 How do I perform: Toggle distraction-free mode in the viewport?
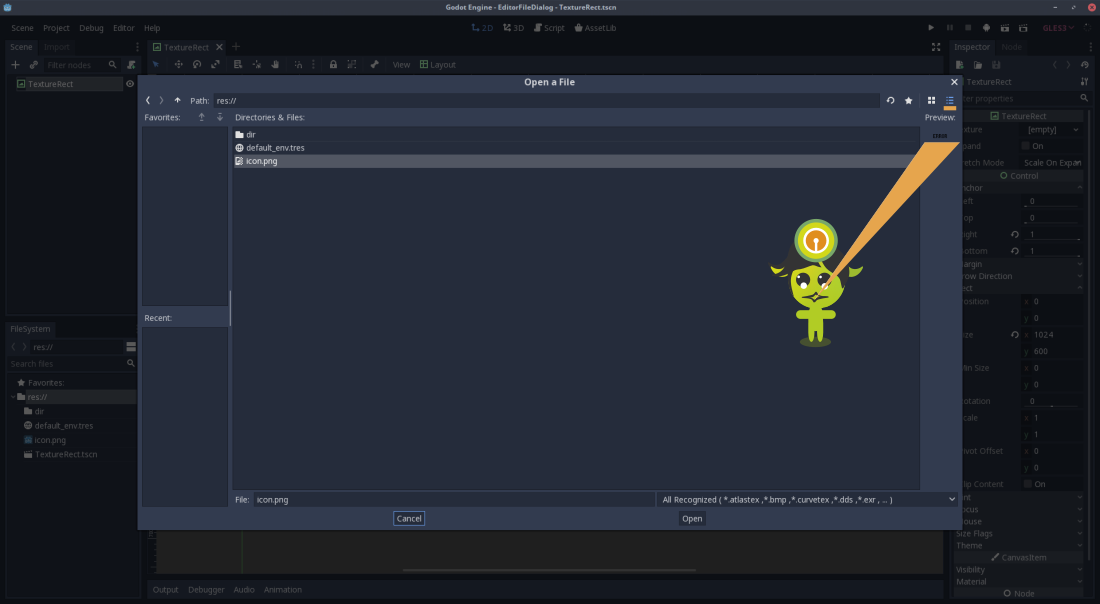point(936,47)
